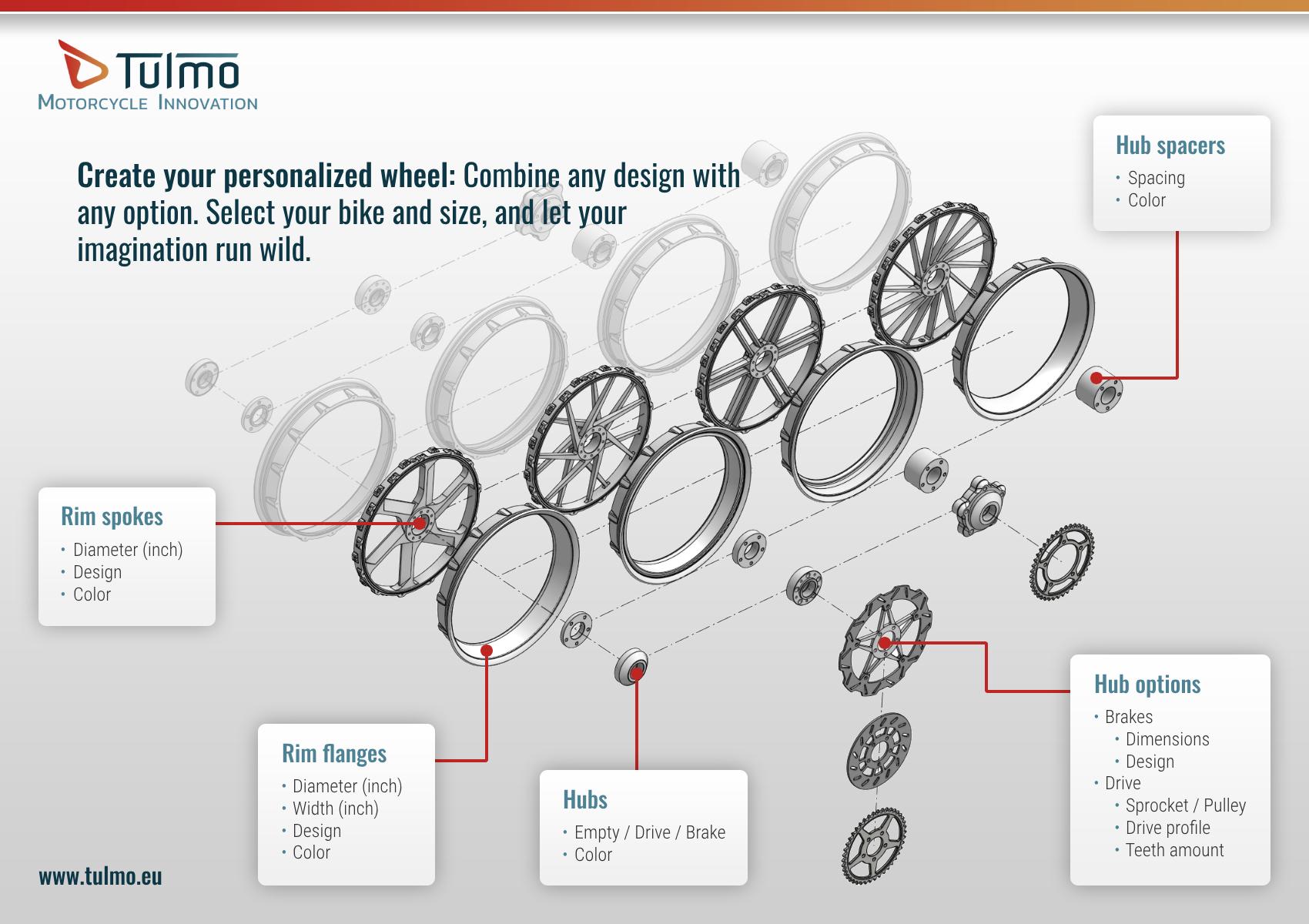Open the www.tulmo.eu website link
This screenshot has height=924, width=1309.
click(x=100, y=876)
